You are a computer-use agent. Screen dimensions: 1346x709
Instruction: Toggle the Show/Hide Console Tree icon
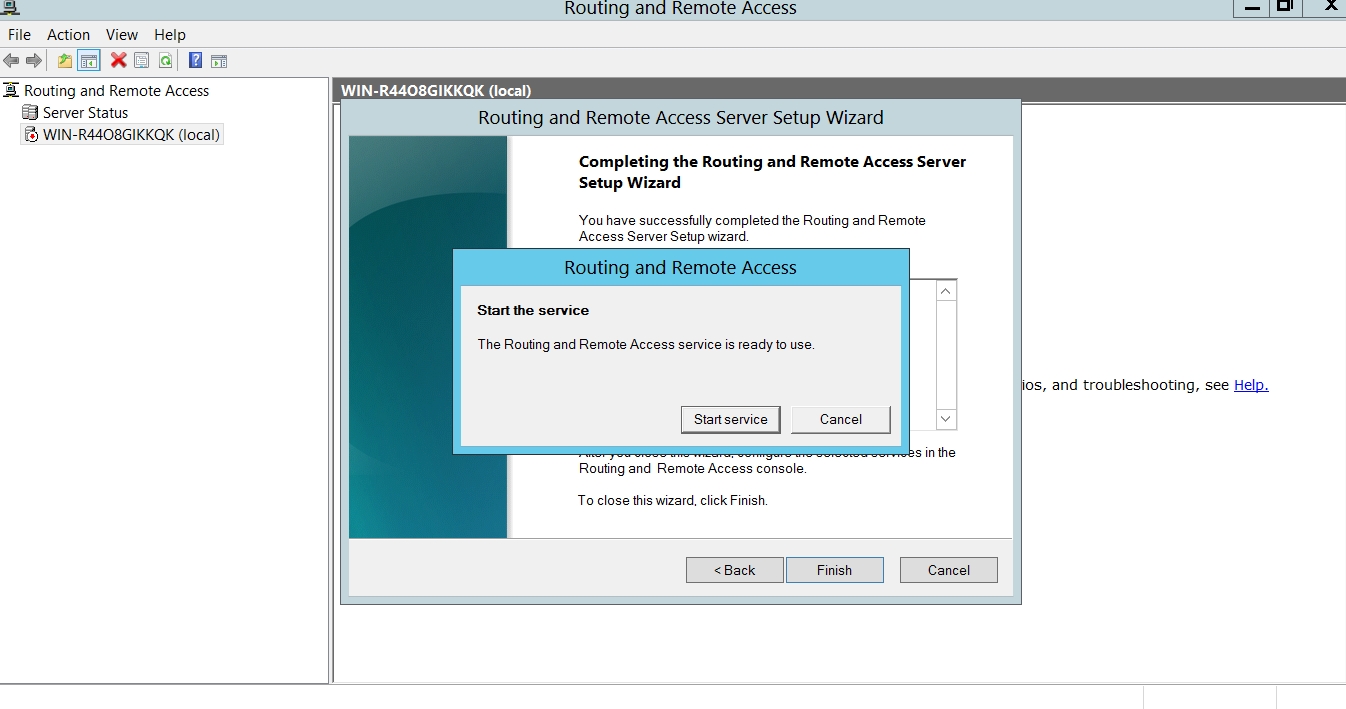(x=89, y=61)
